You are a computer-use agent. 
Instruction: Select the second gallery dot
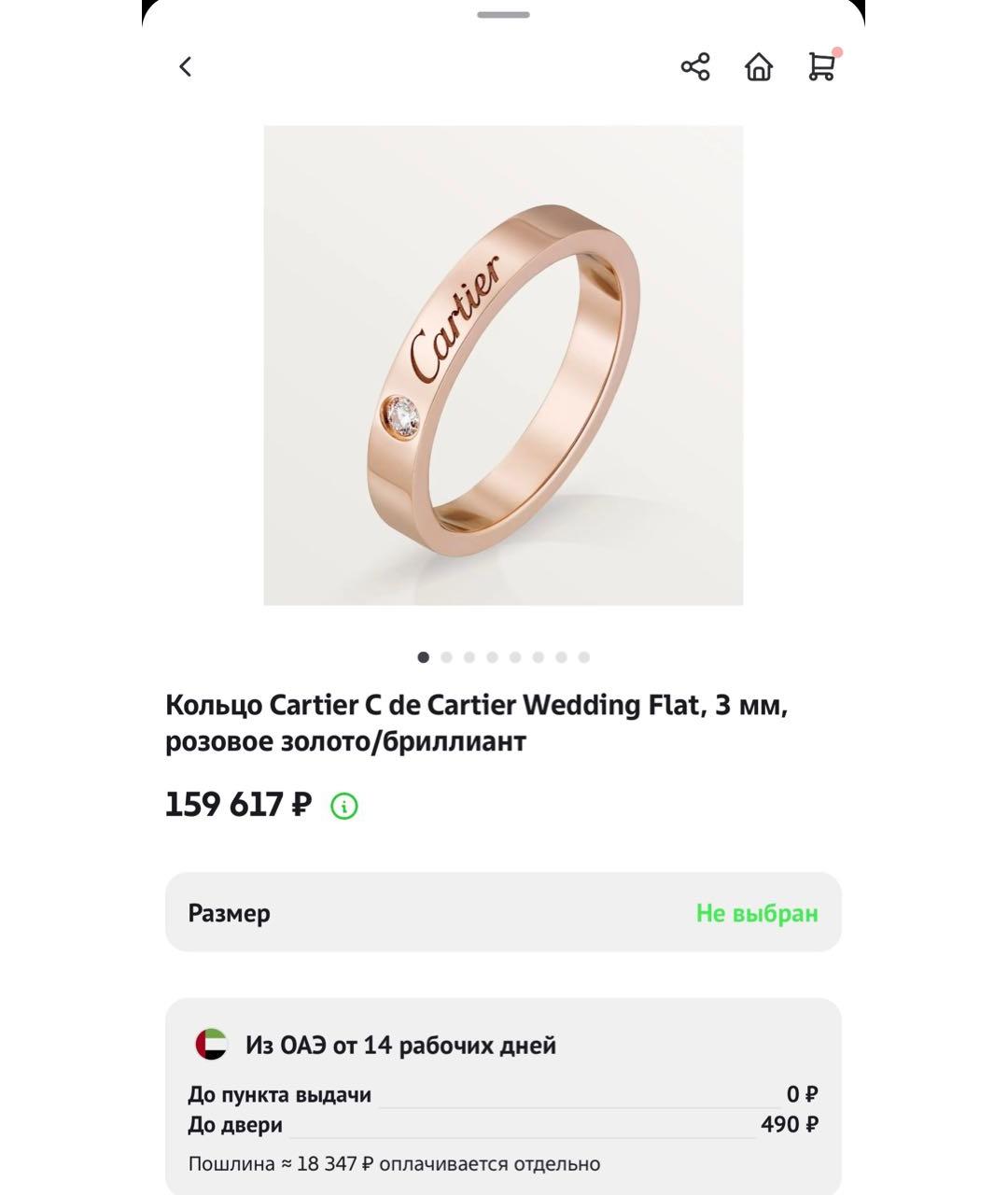pos(447,657)
